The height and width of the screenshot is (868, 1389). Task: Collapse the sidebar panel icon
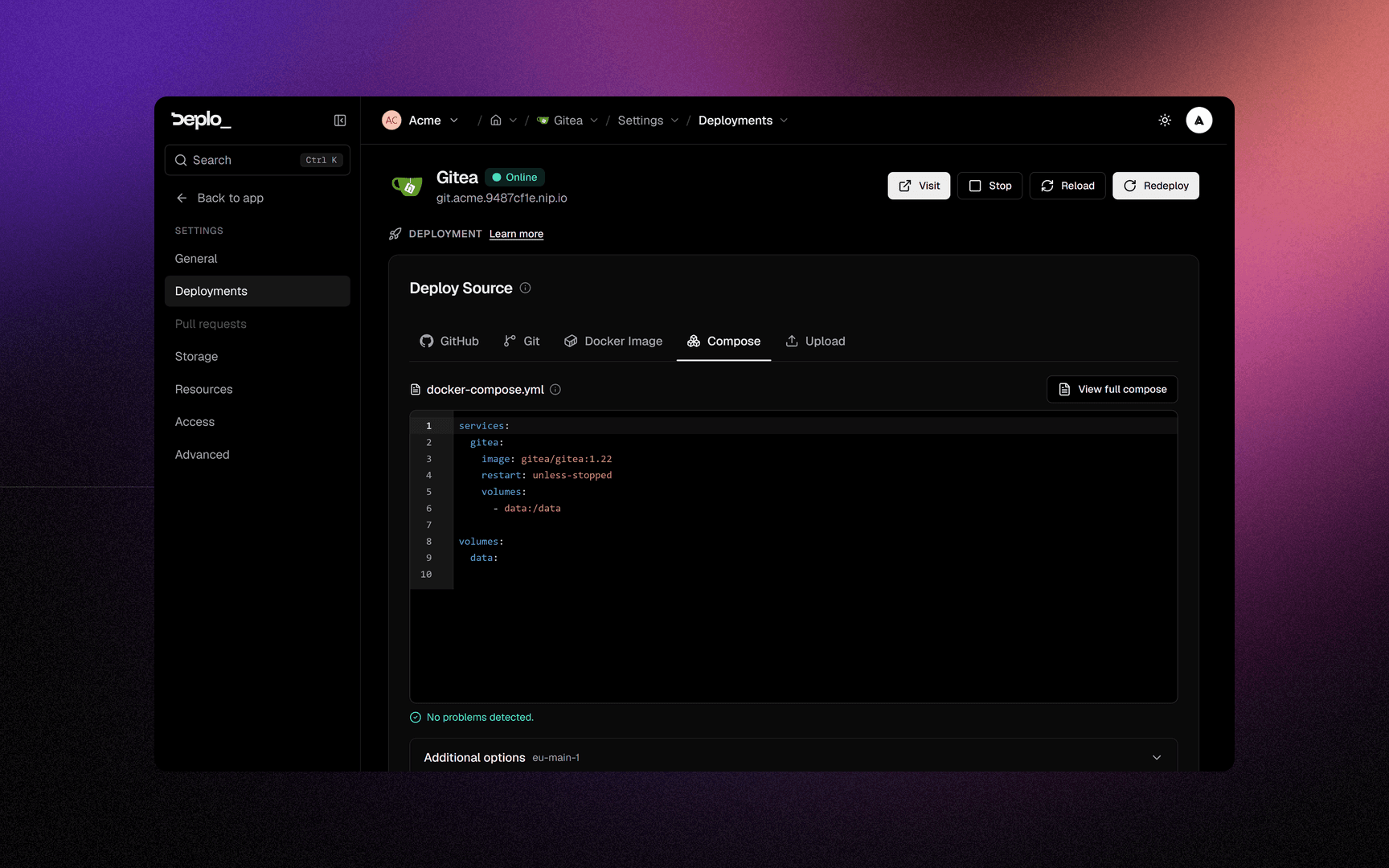(340, 121)
